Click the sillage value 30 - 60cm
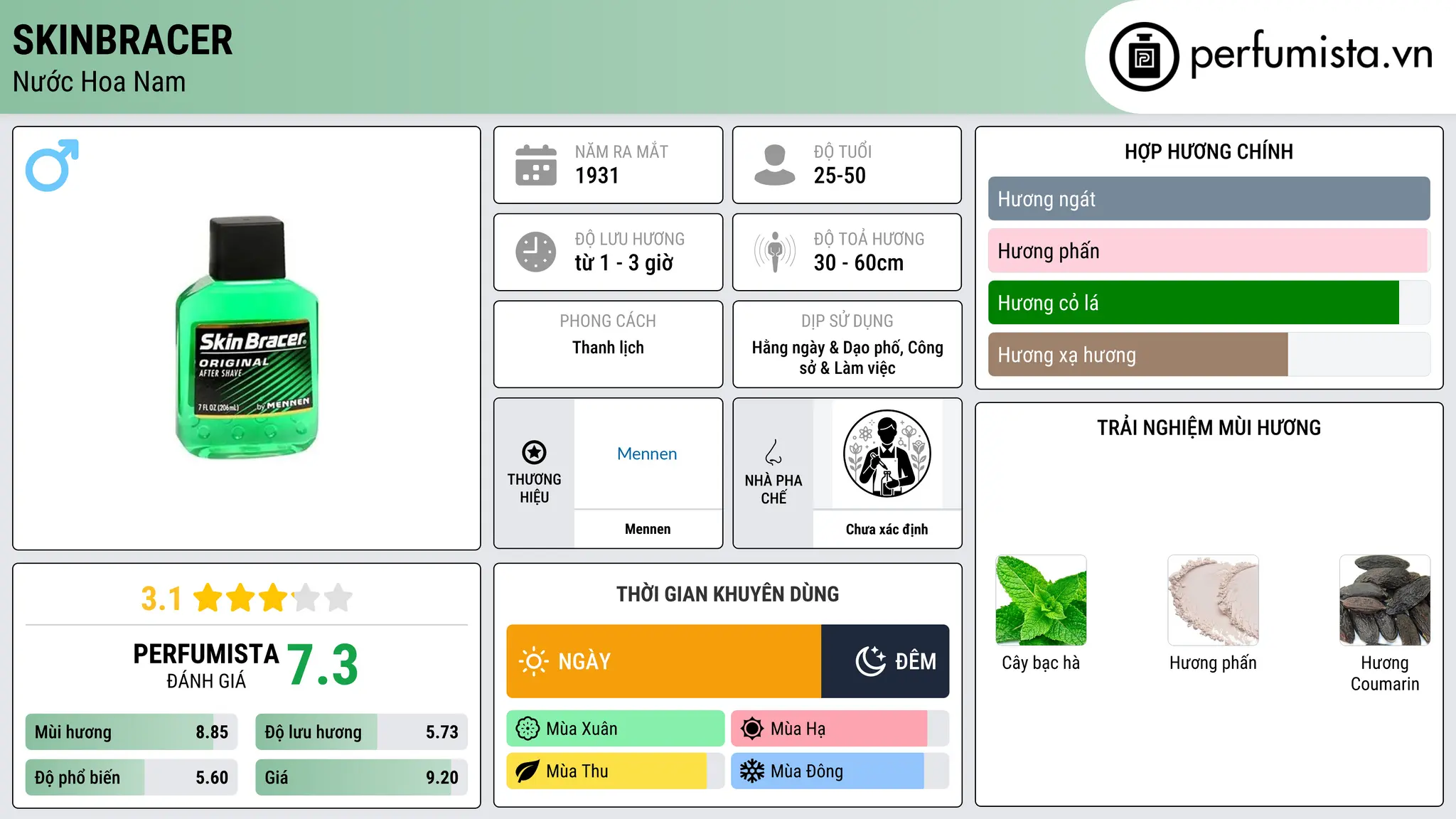The width and height of the screenshot is (1456, 819). tap(859, 263)
